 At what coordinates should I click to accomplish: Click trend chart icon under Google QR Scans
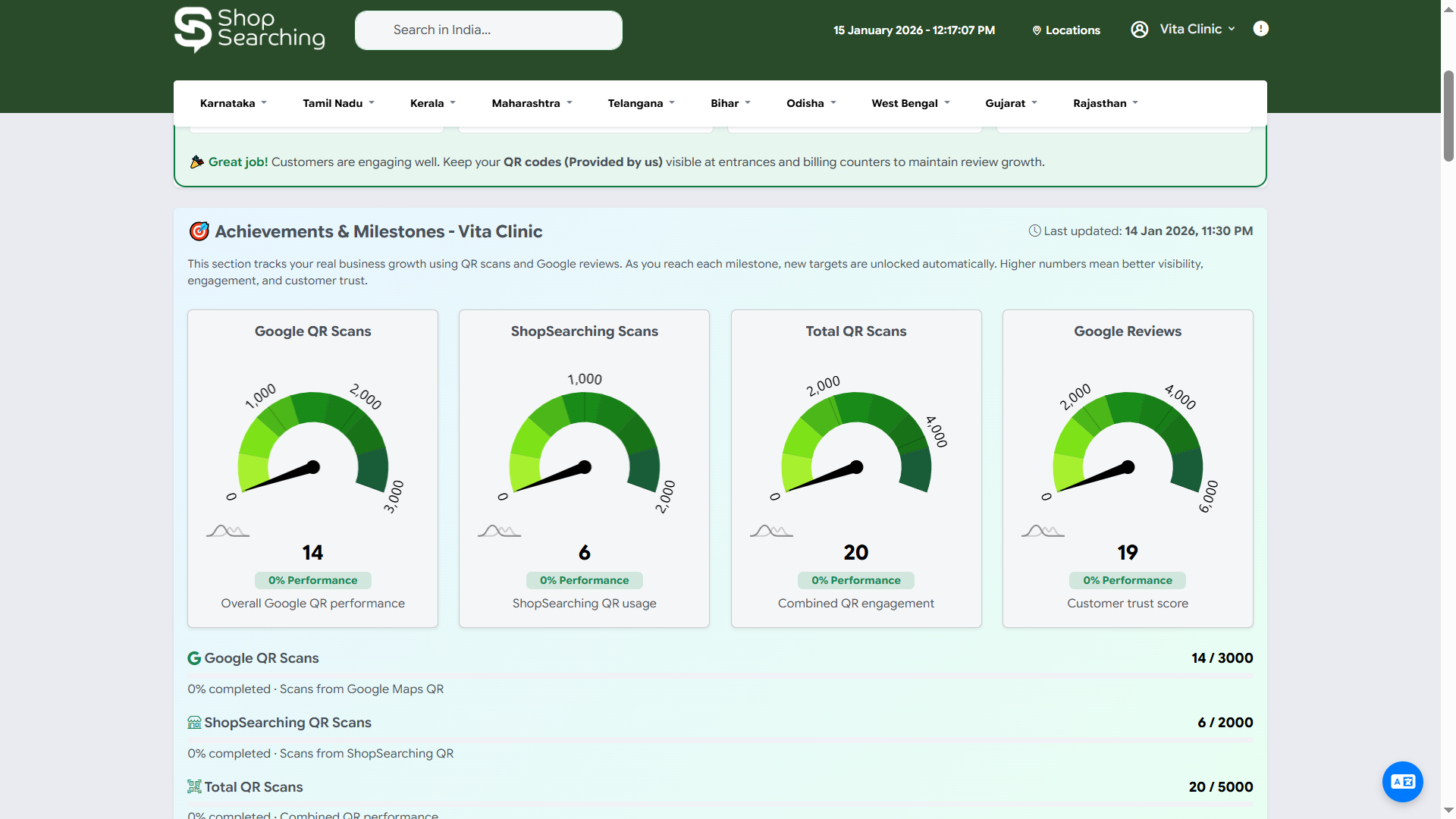click(227, 531)
